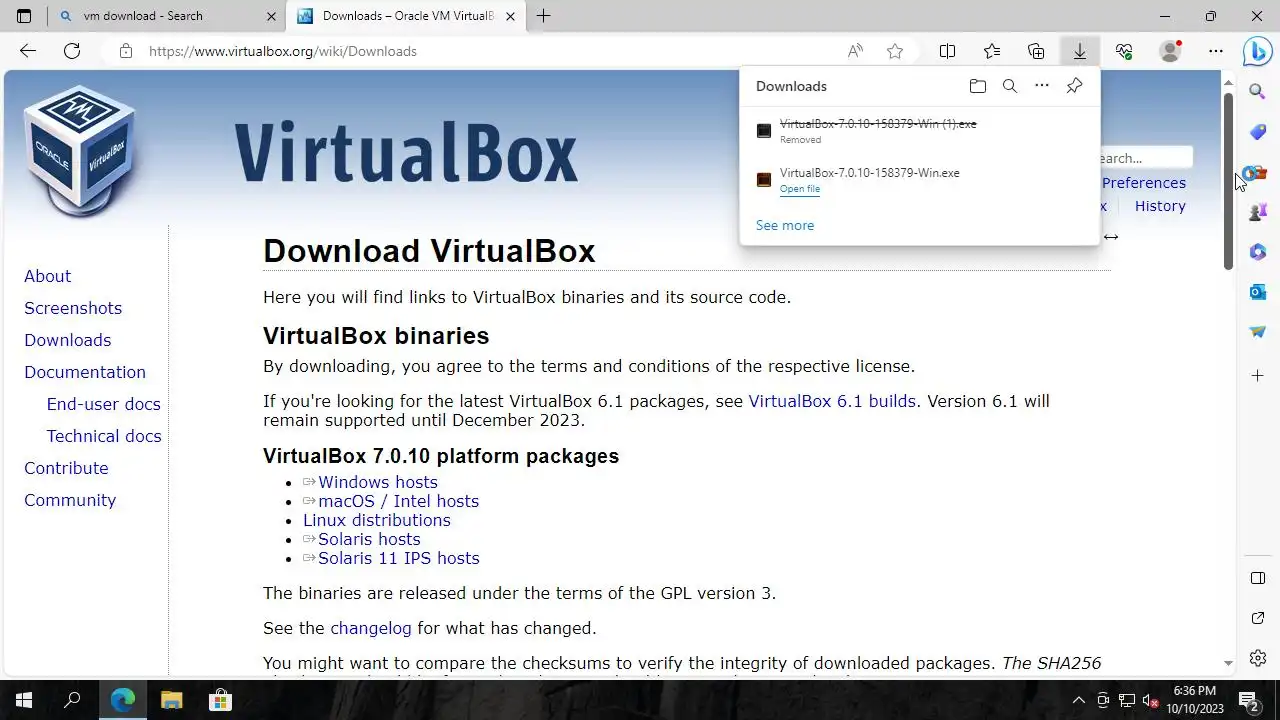Viewport: 1280px width, 720px height.
Task: Click the VirtualBox-7.0.10-158379-Win.exe file name
Action: point(870,173)
